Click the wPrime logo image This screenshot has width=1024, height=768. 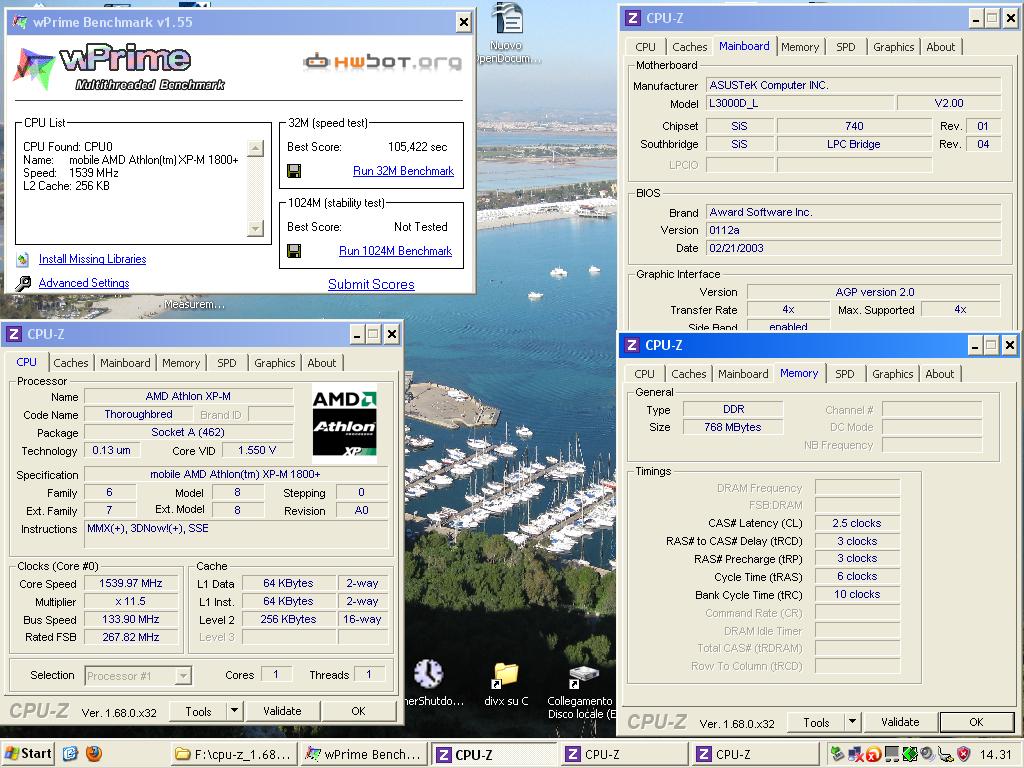[119, 68]
